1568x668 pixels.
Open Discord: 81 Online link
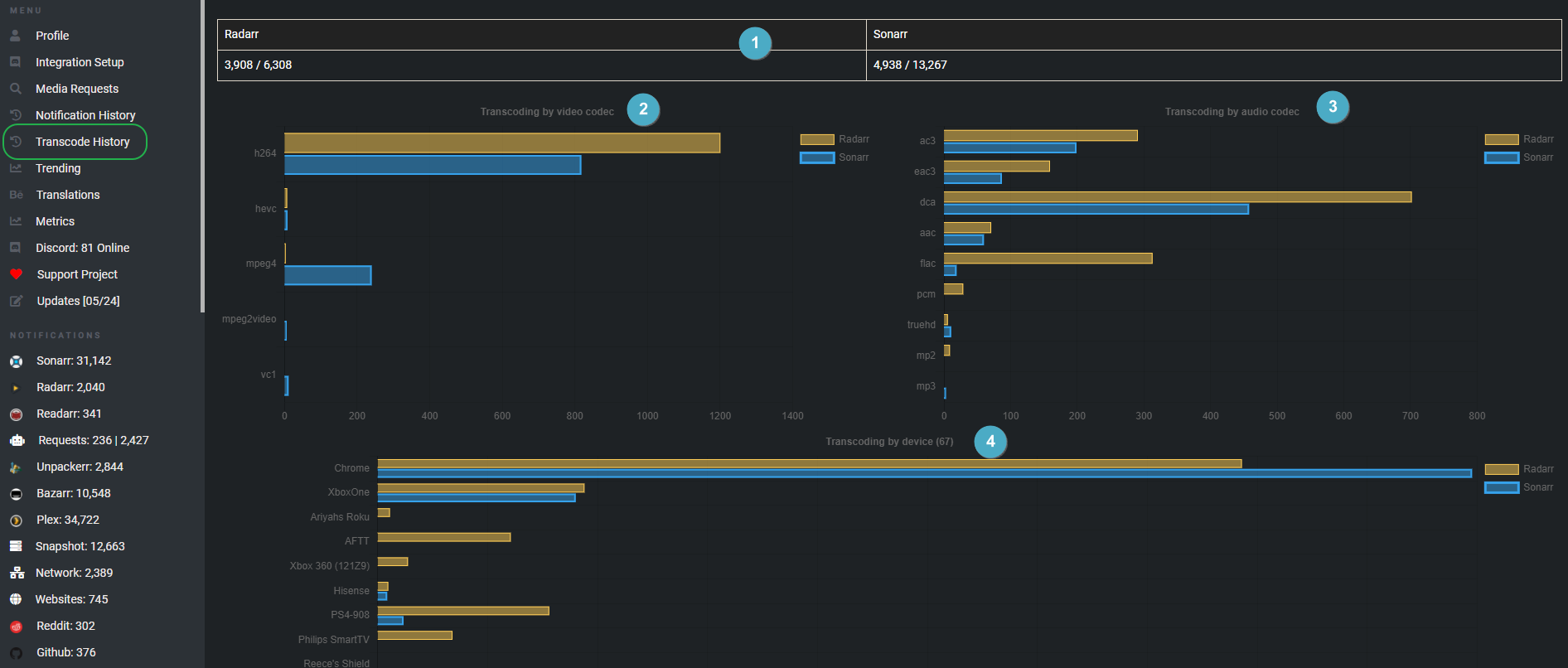point(82,248)
